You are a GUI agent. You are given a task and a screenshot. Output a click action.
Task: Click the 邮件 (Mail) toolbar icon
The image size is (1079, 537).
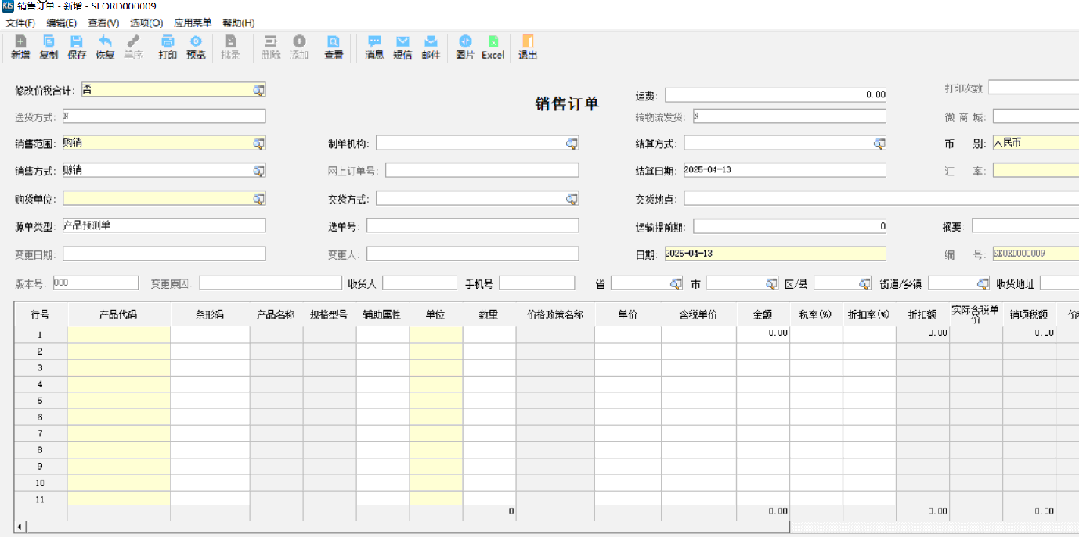(431, 47)
